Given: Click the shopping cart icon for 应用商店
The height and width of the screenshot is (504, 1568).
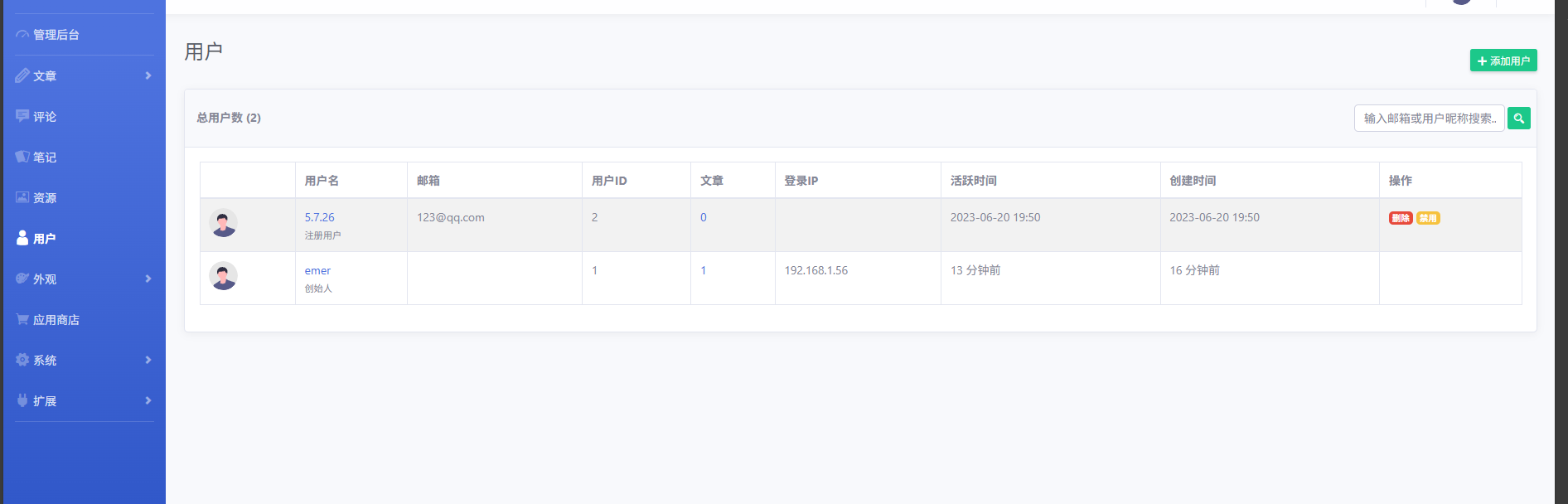Looking at the screenshot, I should point(22,319).
